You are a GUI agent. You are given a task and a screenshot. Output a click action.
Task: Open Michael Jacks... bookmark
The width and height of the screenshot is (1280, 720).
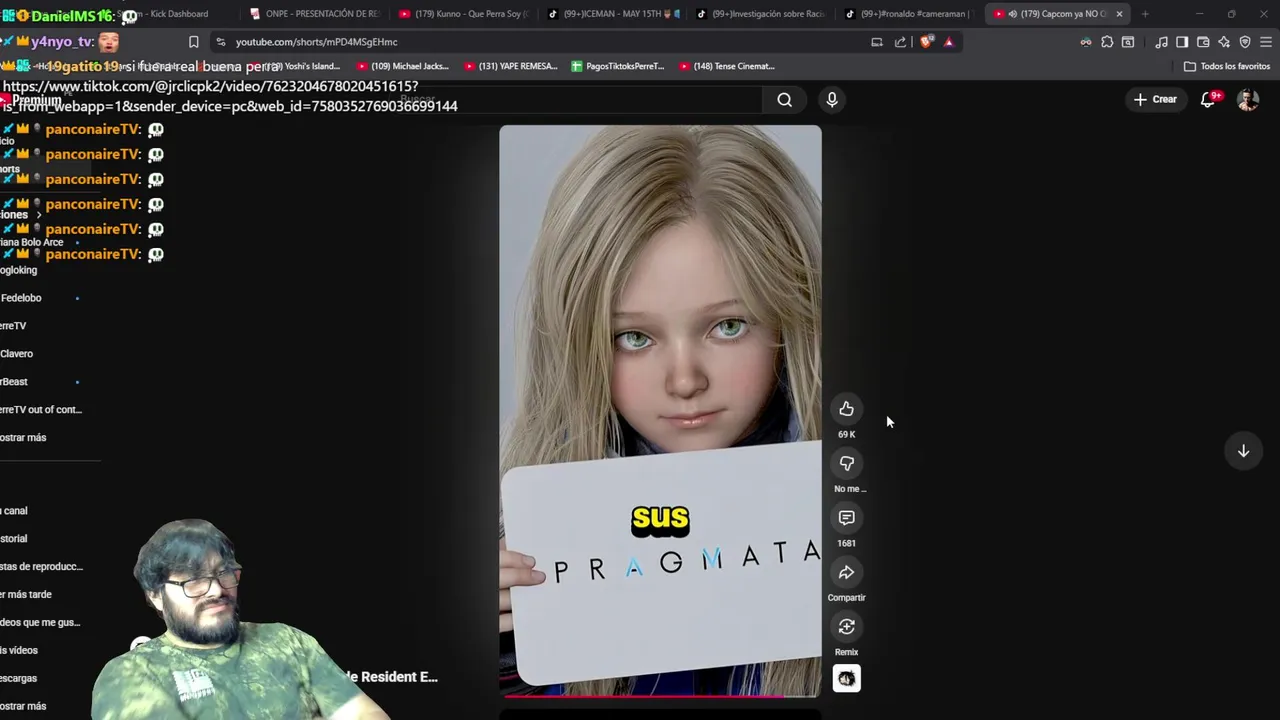click(402, 66)
